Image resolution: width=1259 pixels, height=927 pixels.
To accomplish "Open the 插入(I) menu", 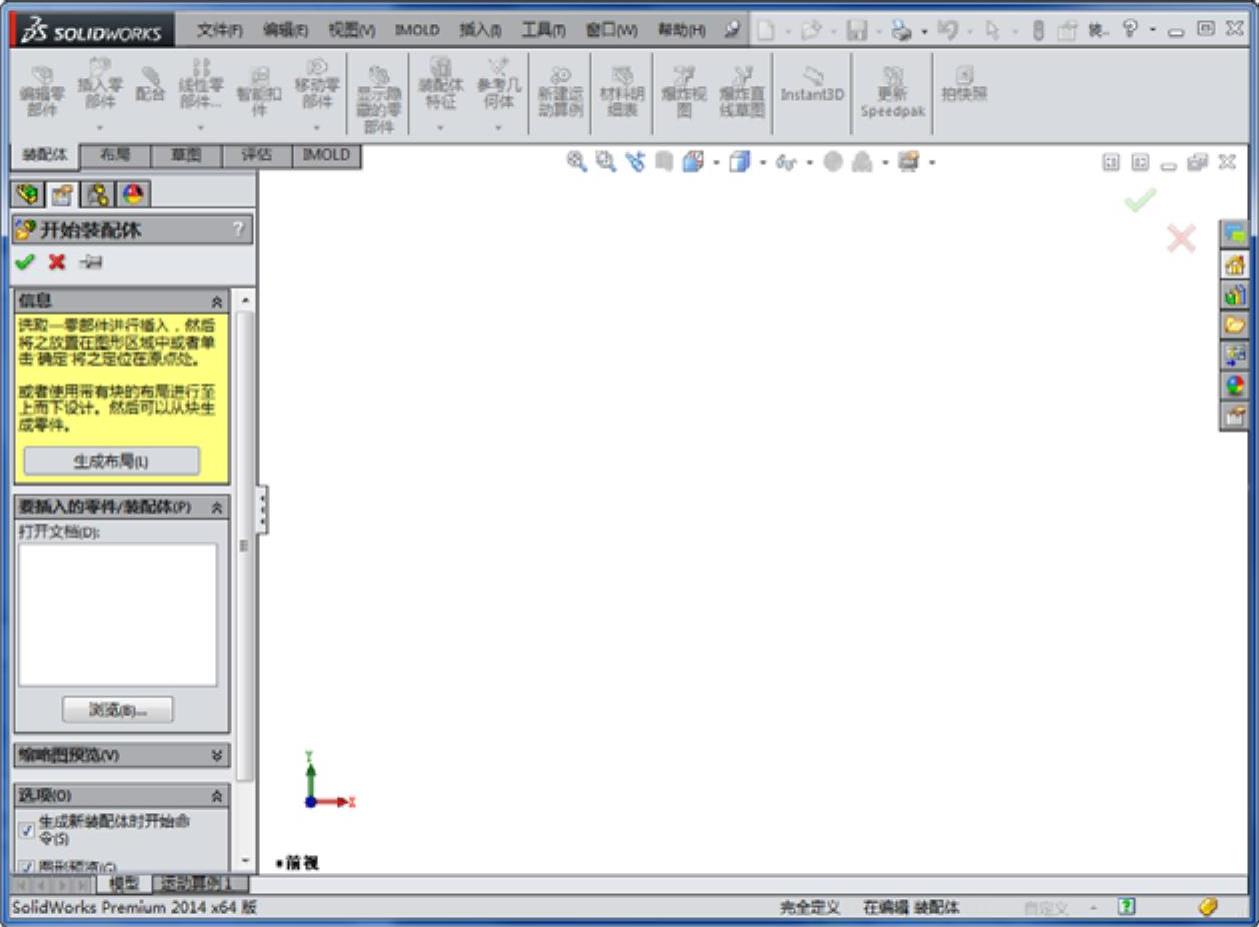I will point(480,31).
